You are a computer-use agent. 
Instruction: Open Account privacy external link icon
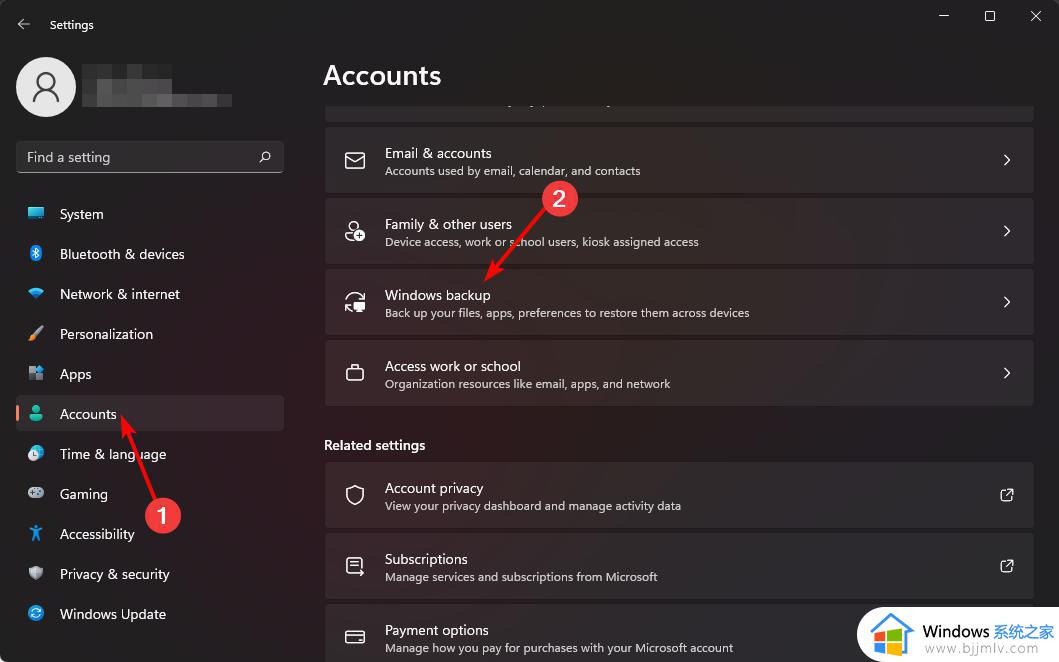coord(1006,495)
